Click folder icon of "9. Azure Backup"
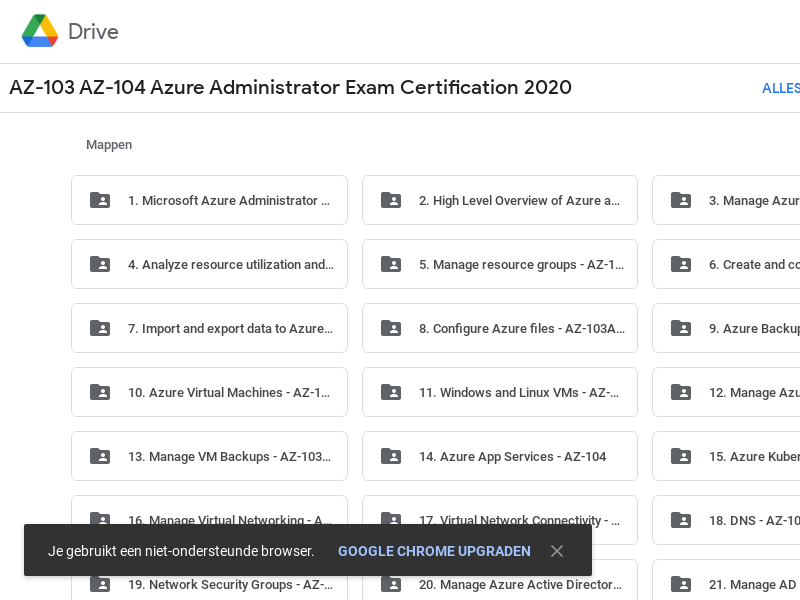This screenshot has height=600, width=800. pos(681,328)
